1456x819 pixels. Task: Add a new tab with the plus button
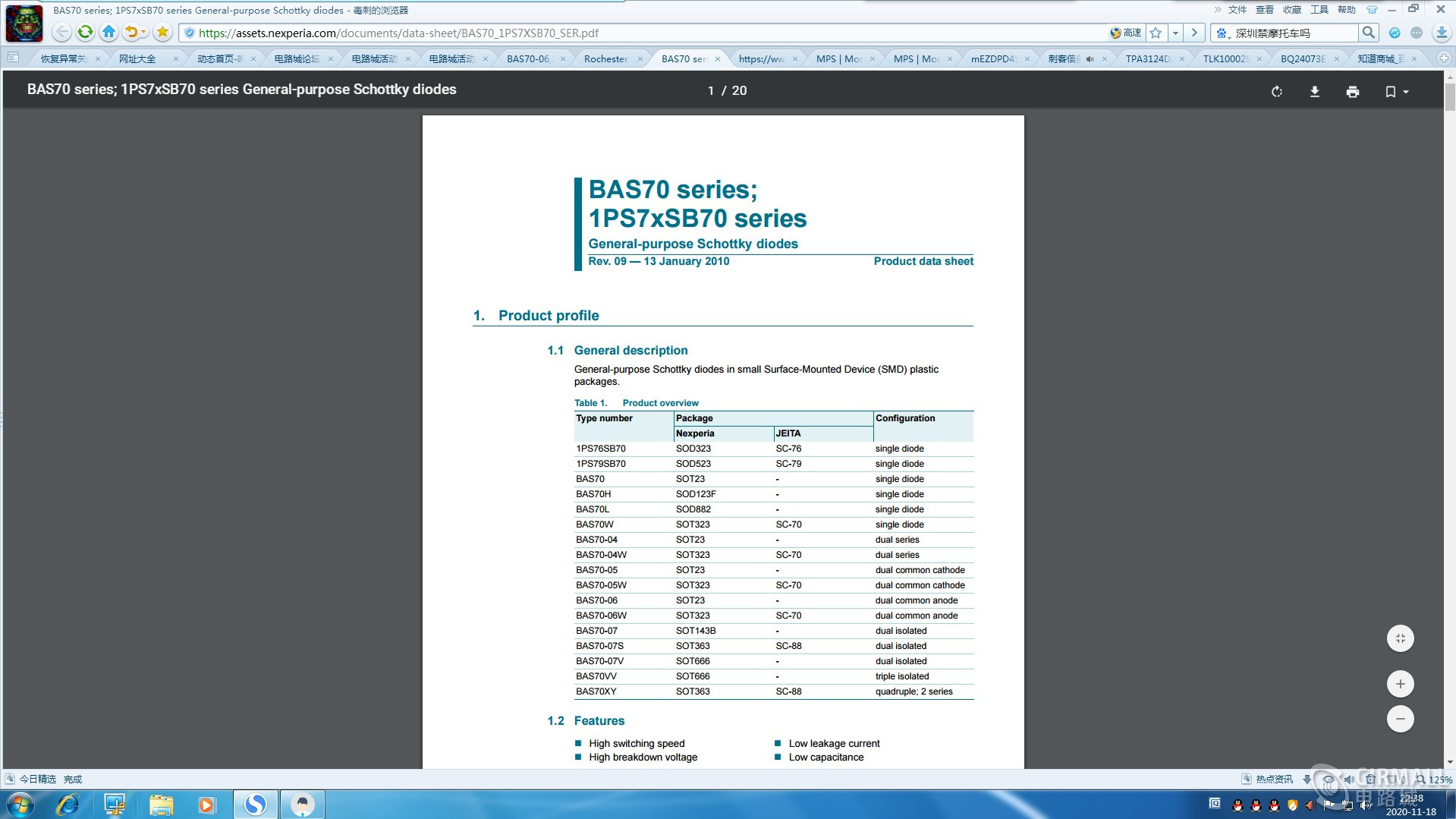(1444, 58)
